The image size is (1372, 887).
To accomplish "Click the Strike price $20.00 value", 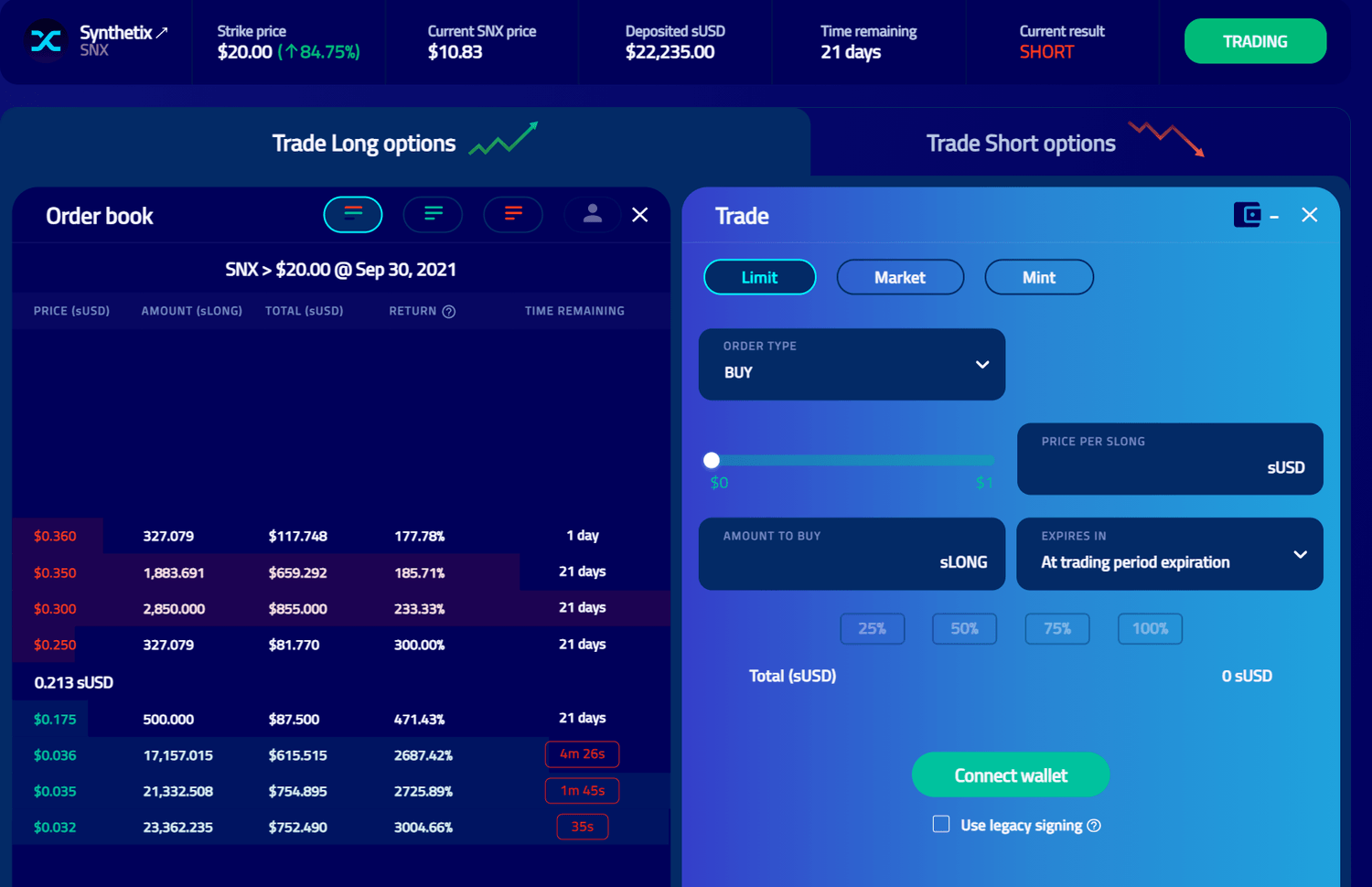I will tap(244, 52).
